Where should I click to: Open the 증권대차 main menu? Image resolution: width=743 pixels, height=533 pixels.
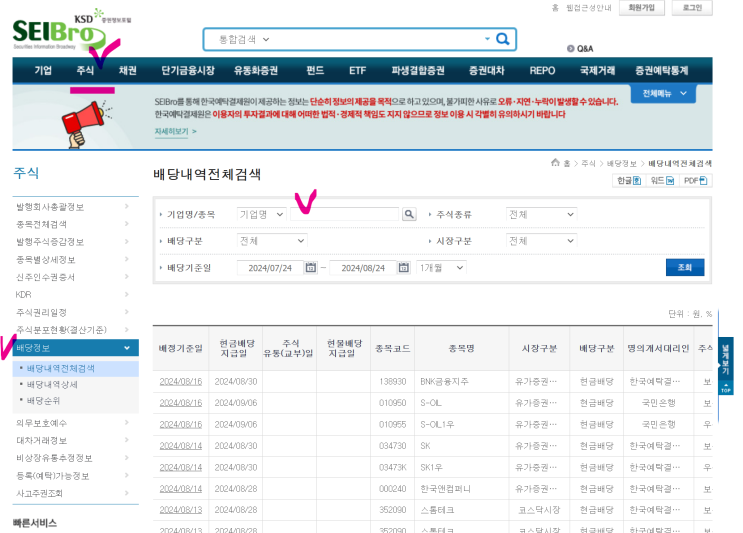tap(487, 71)
